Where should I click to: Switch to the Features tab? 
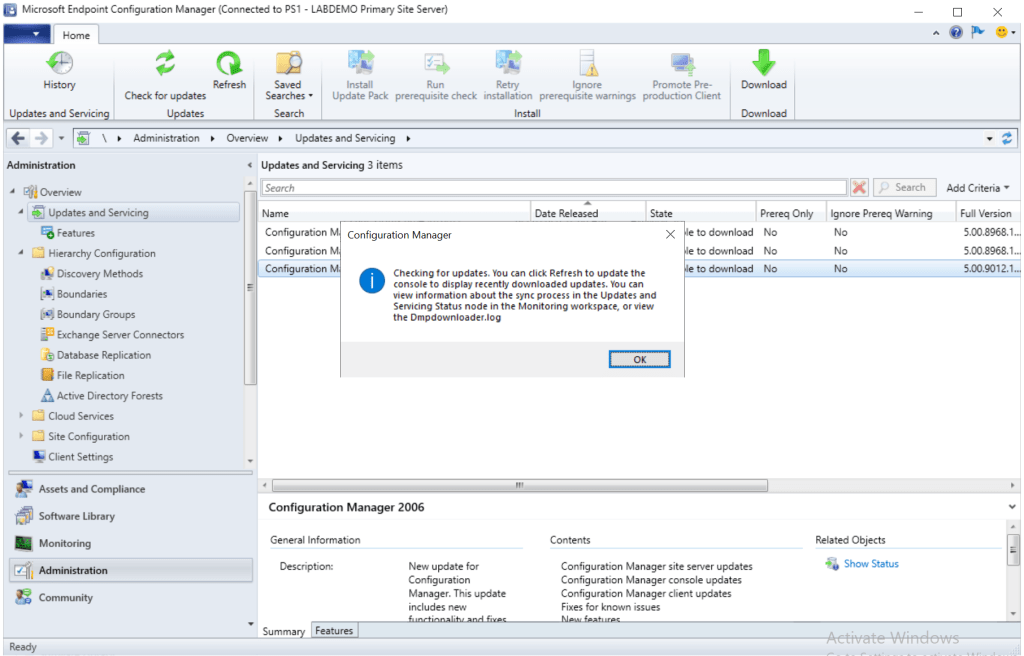click(334, 631)
